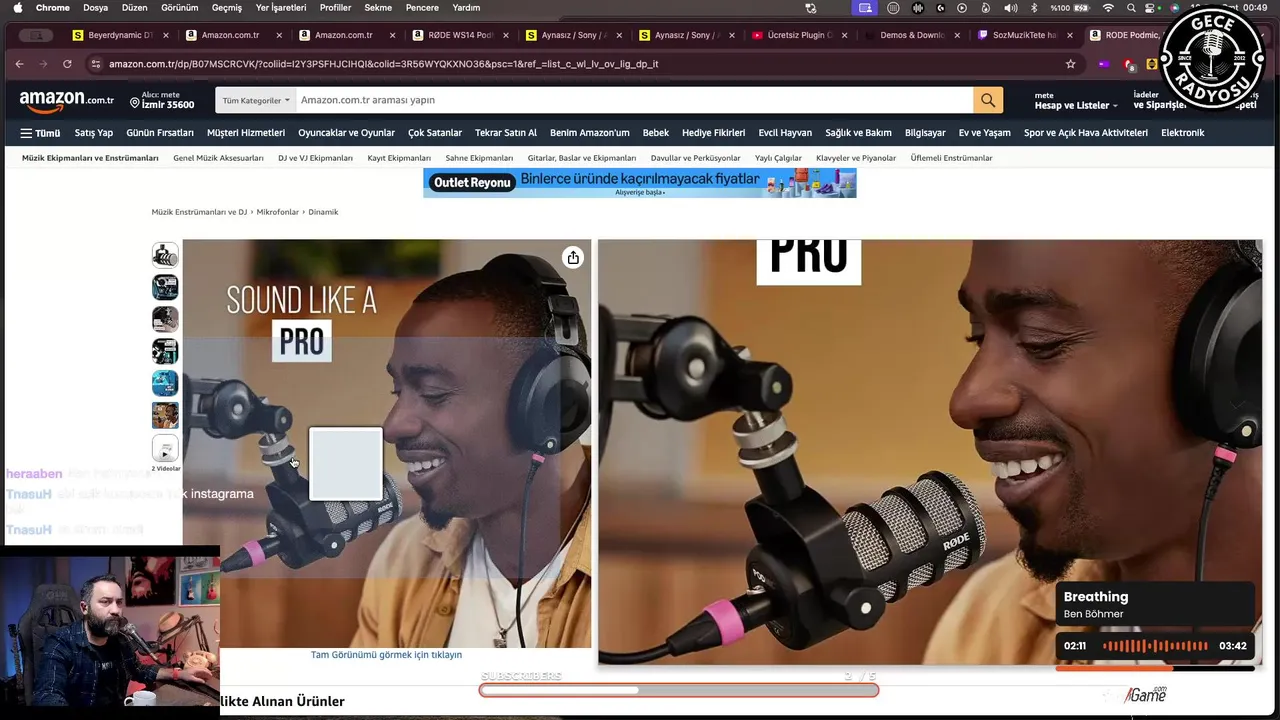The image size is (1280, 720).
Task: Open the Tümü hamburger menu
Action: [40, 133]
